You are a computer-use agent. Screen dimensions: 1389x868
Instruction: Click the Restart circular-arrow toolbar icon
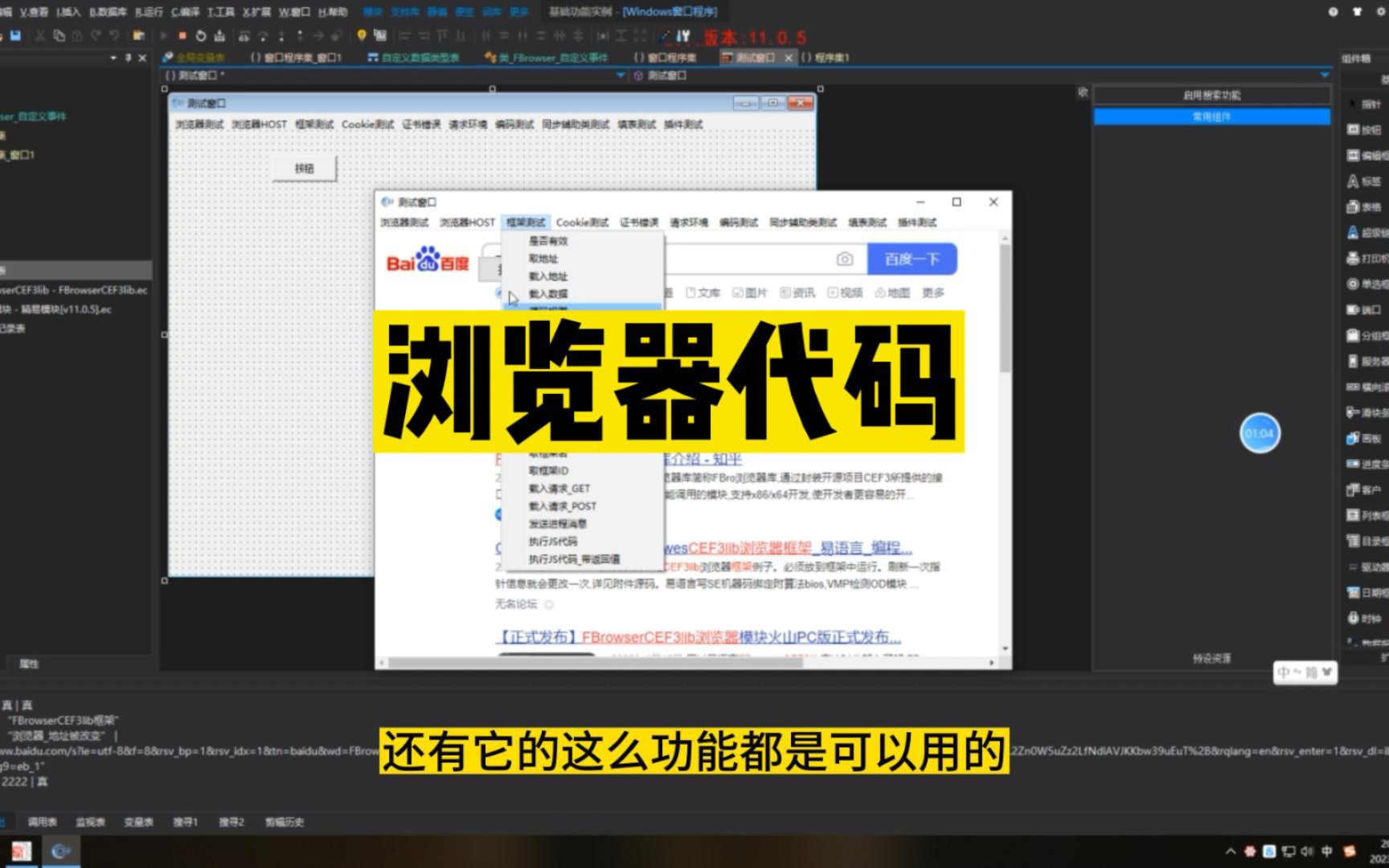[201, 35]
